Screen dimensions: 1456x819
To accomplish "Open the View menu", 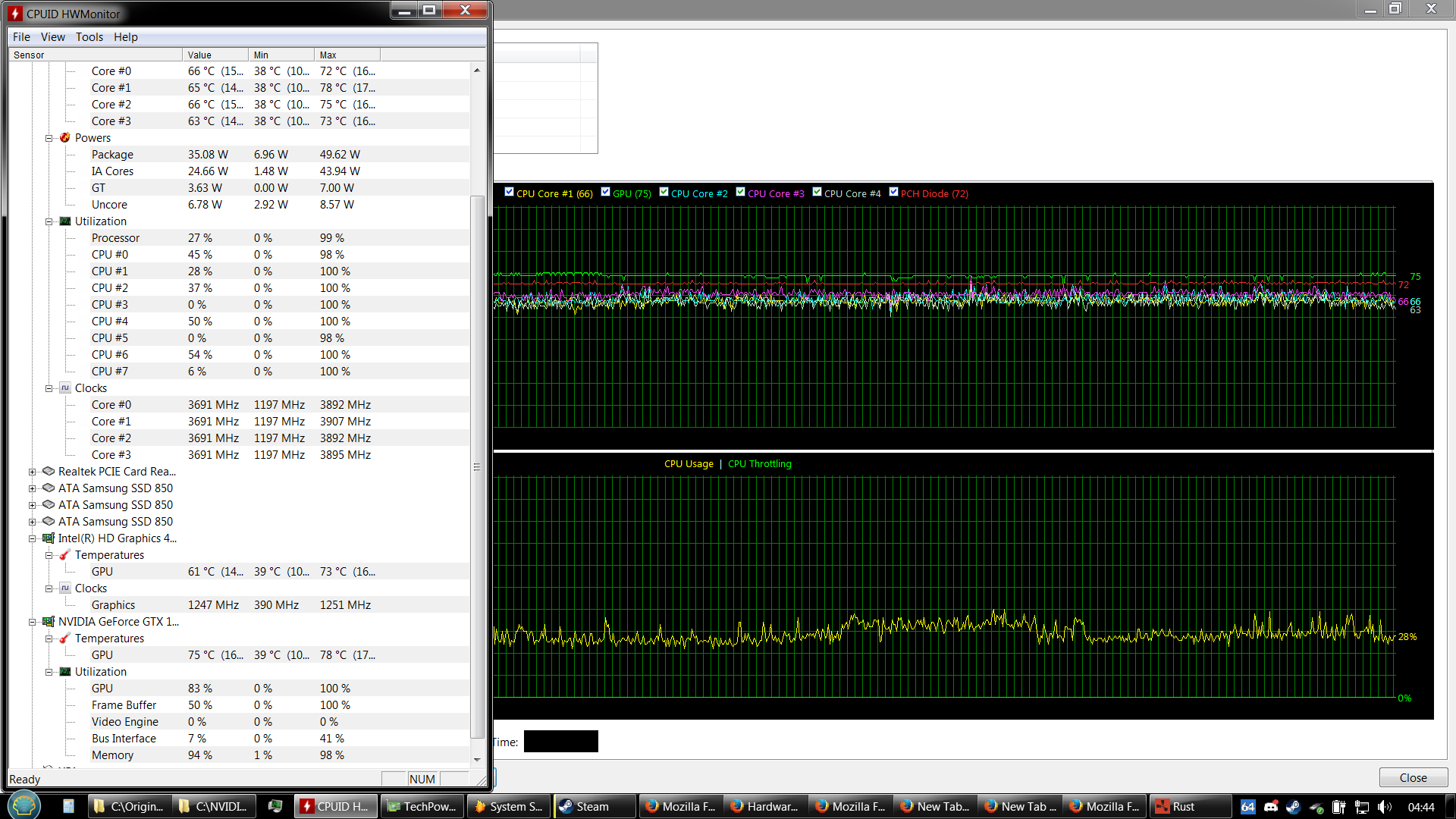I will [52, 36].
